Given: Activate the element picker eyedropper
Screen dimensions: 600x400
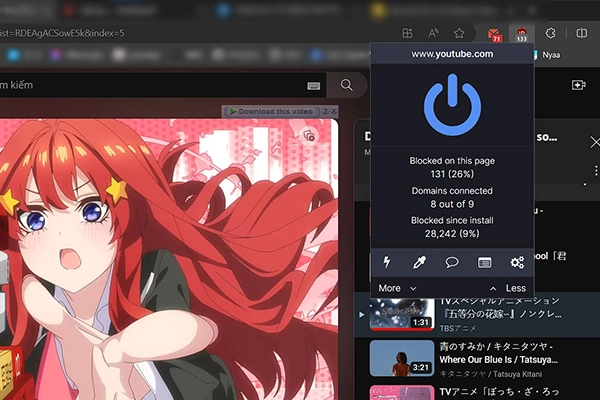Looking at the screenshot, I should tap(419, 262).
